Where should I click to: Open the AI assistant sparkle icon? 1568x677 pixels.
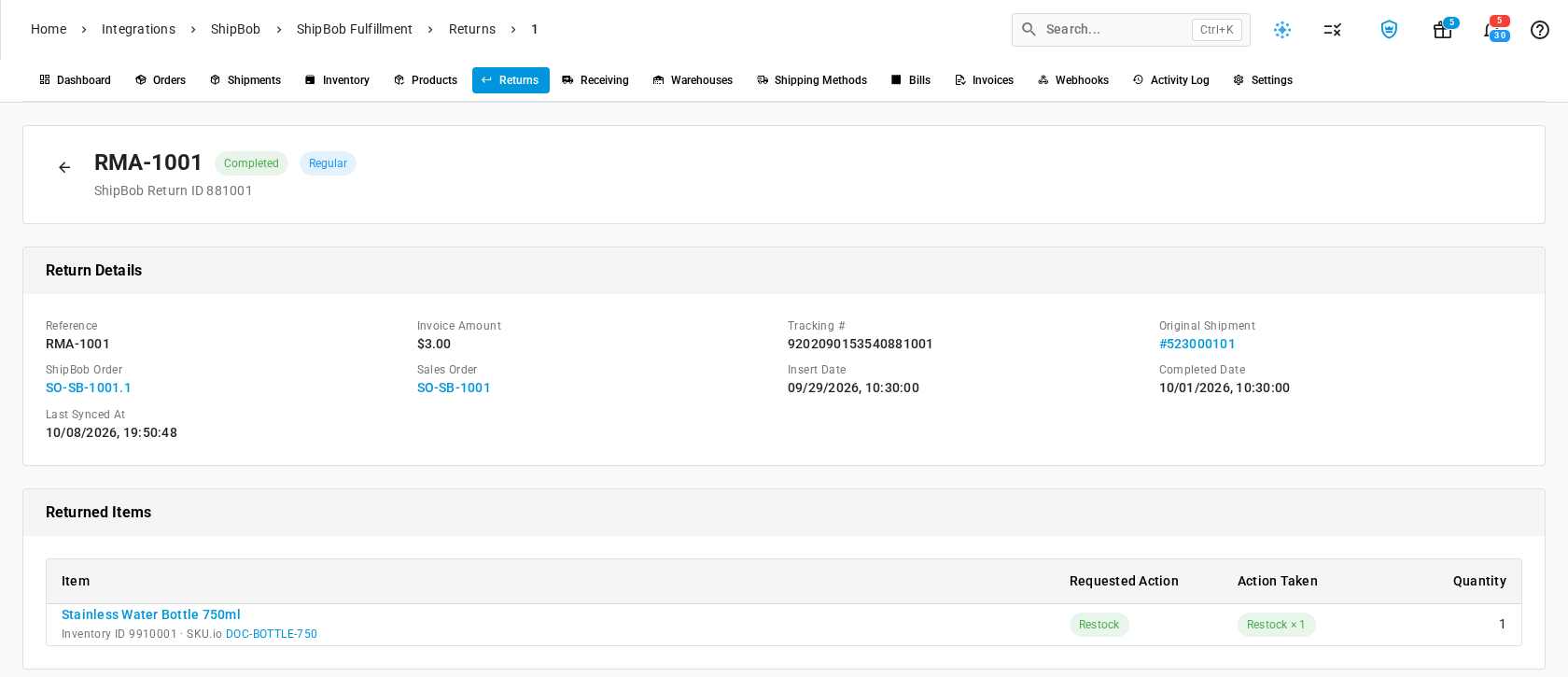[x=1282, y=30]
